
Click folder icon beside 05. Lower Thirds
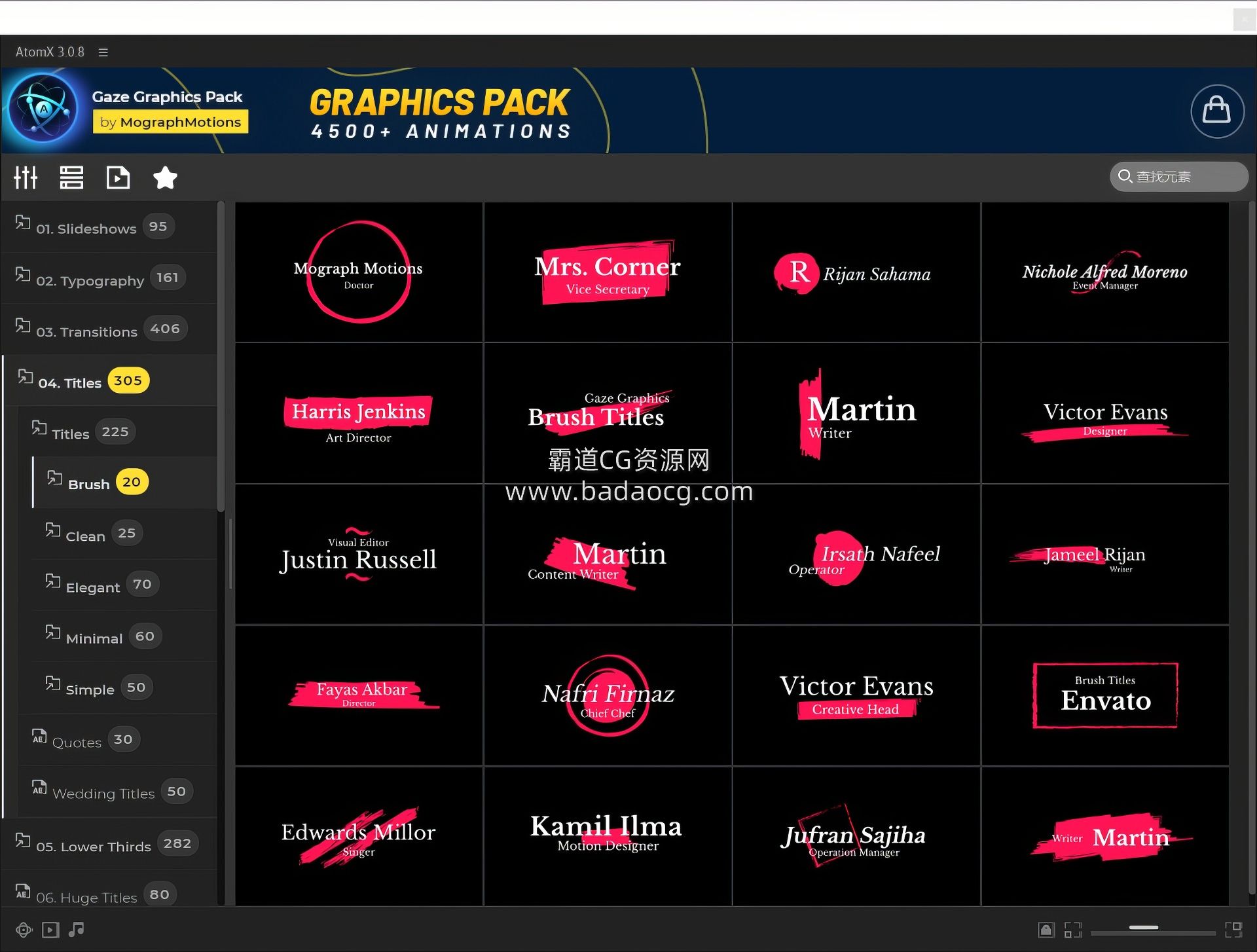(23, 840)
